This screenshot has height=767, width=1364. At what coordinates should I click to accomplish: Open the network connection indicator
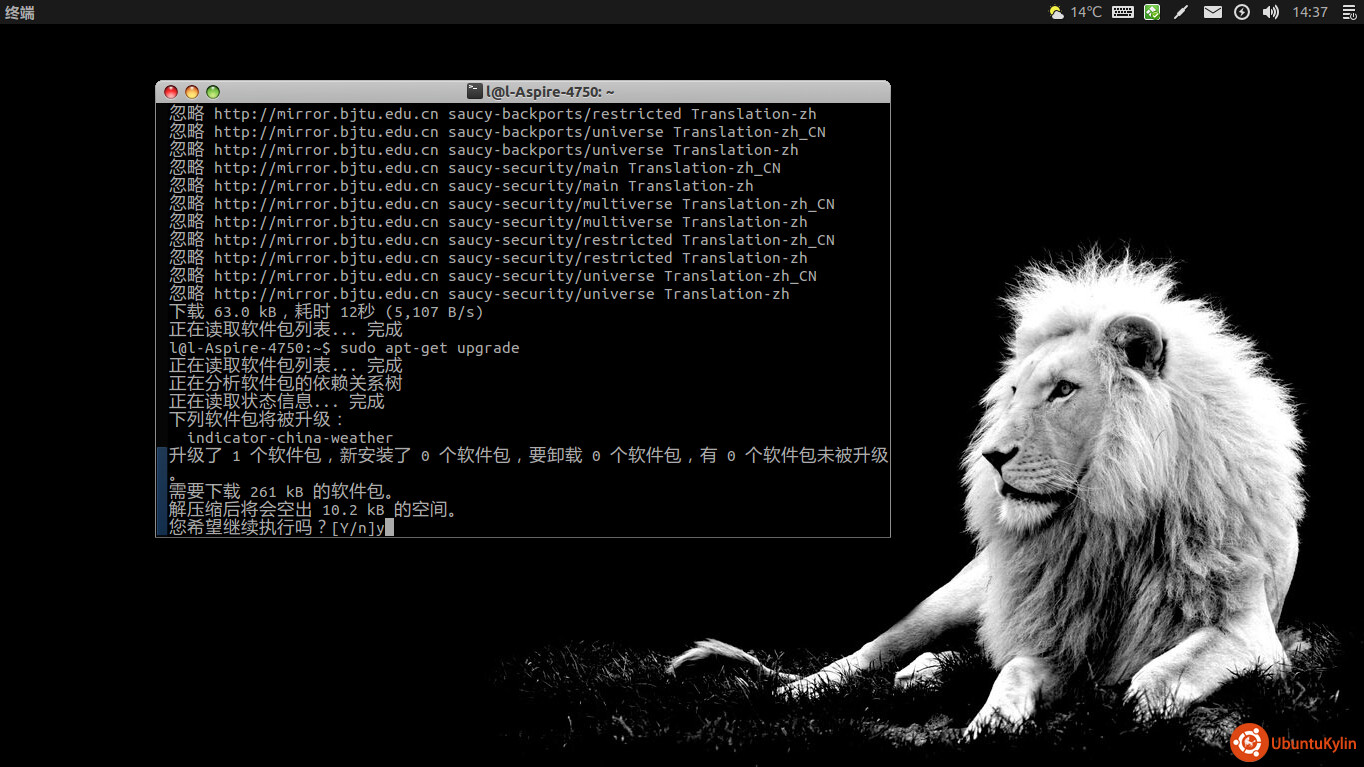pyautogui.click(x=1181, y=12)
